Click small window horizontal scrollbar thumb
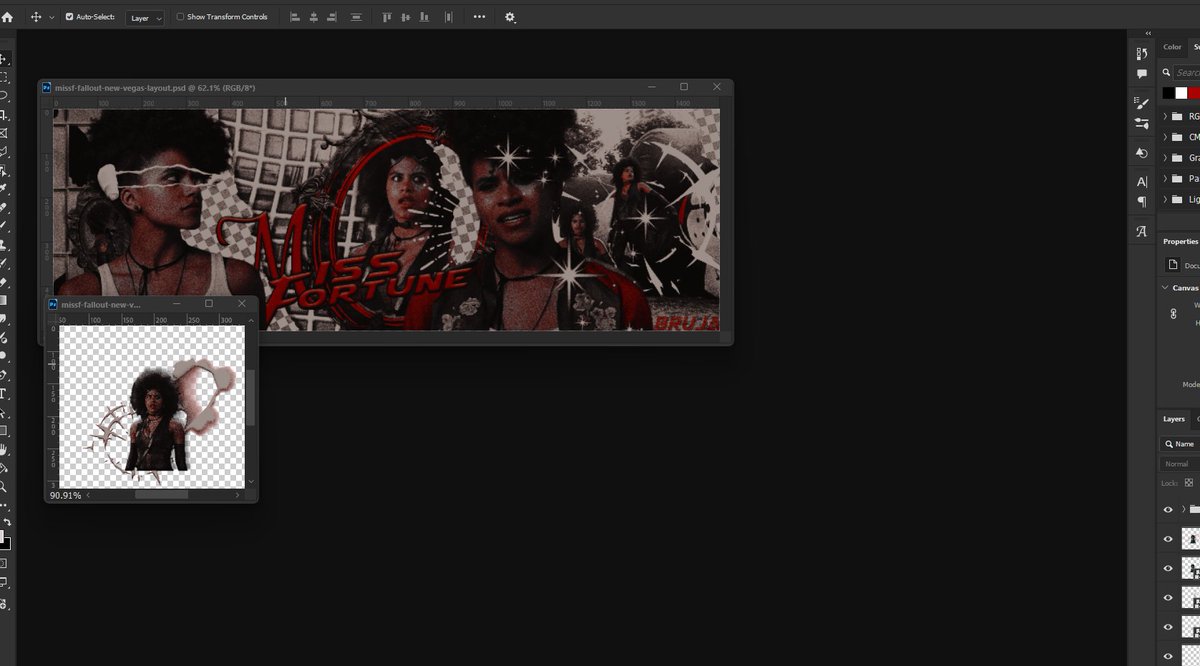Image resolution: width=1200 pixels, height=666 pixels. tap(161, 495)
